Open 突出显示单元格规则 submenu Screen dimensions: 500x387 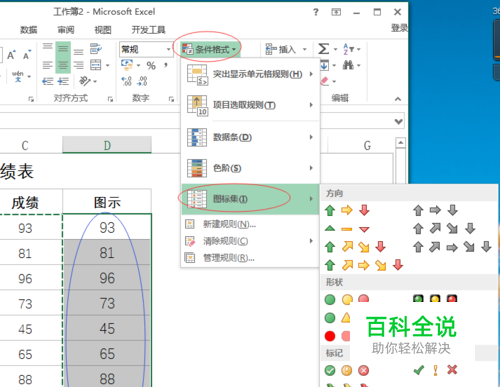click(250, 74)
